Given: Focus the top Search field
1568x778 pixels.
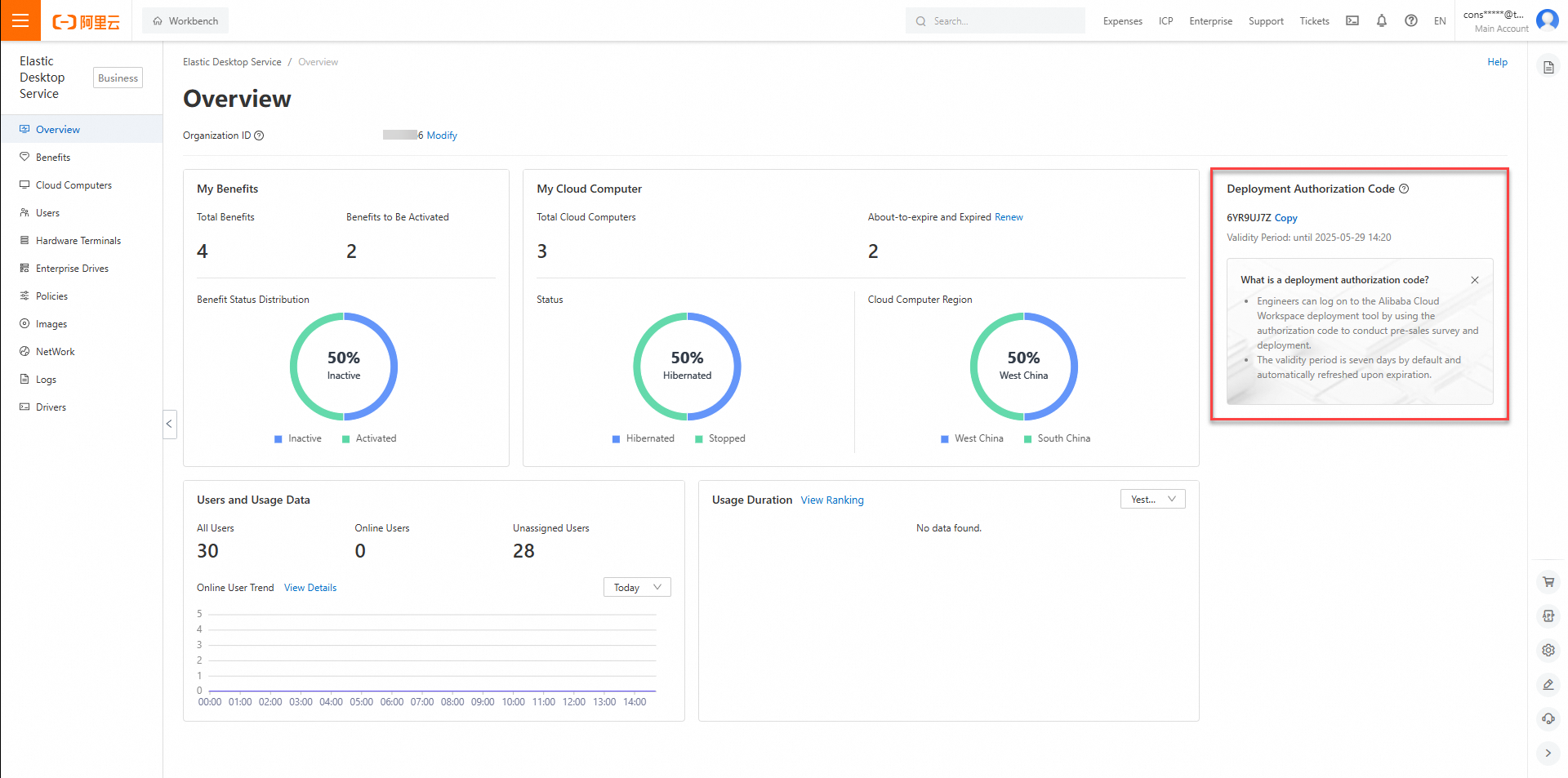Looking at the screenshot, I should point(995,20).
